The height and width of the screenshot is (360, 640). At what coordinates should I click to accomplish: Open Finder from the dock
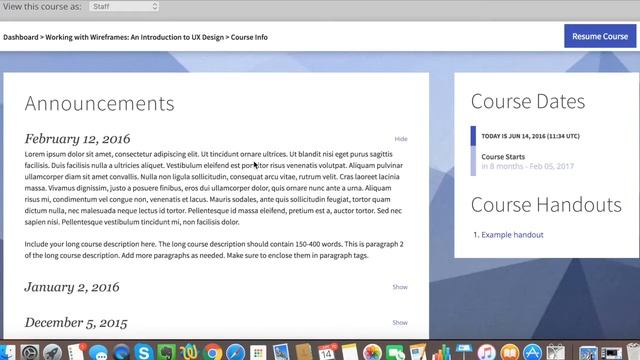7,353
